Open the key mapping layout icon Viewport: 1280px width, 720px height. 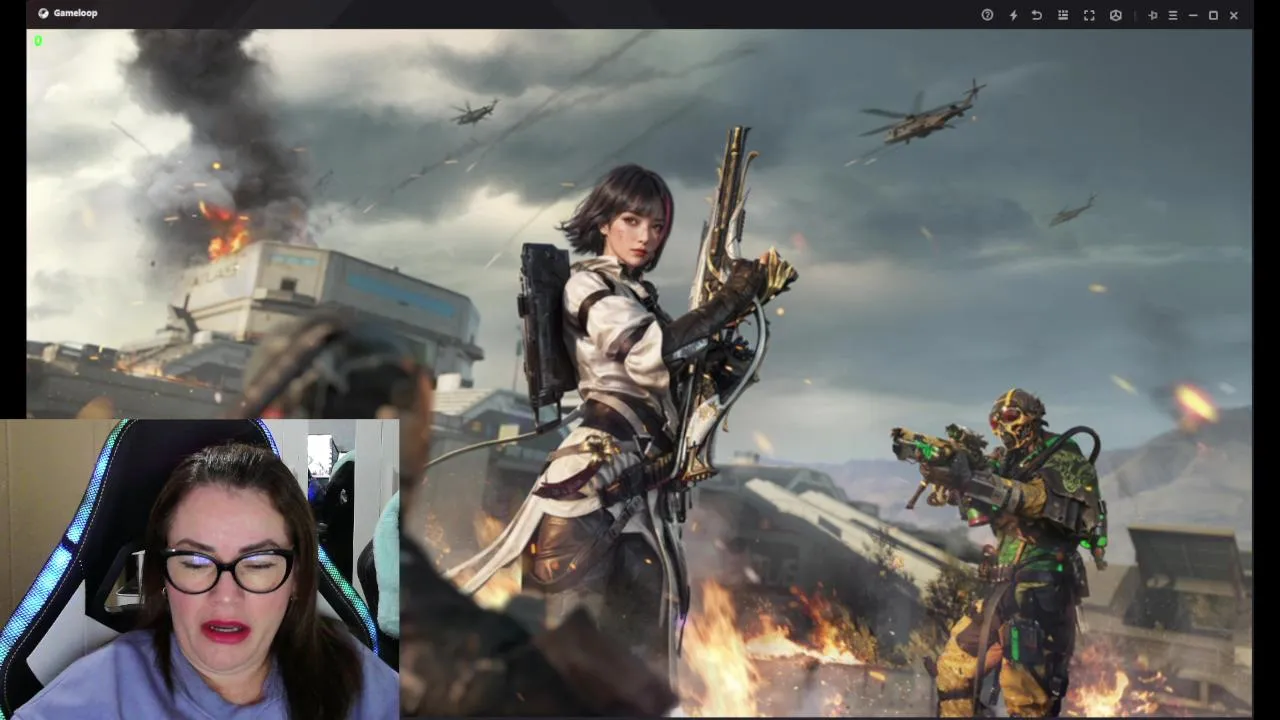[1063, 15]
